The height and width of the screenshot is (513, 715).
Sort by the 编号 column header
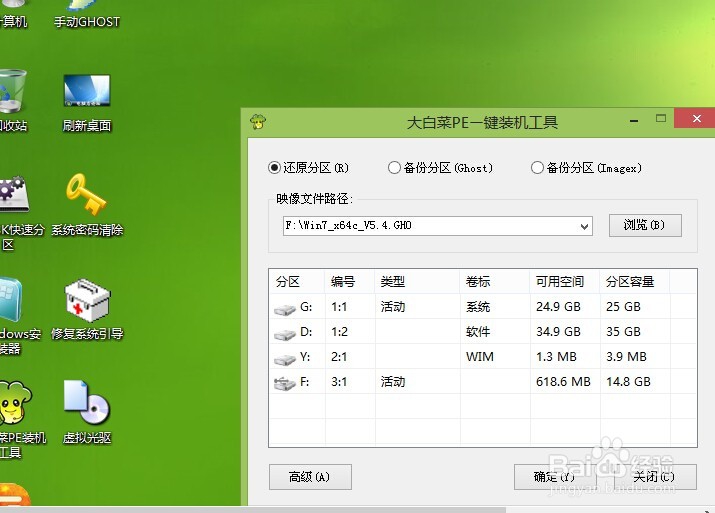tap(349, 281)
